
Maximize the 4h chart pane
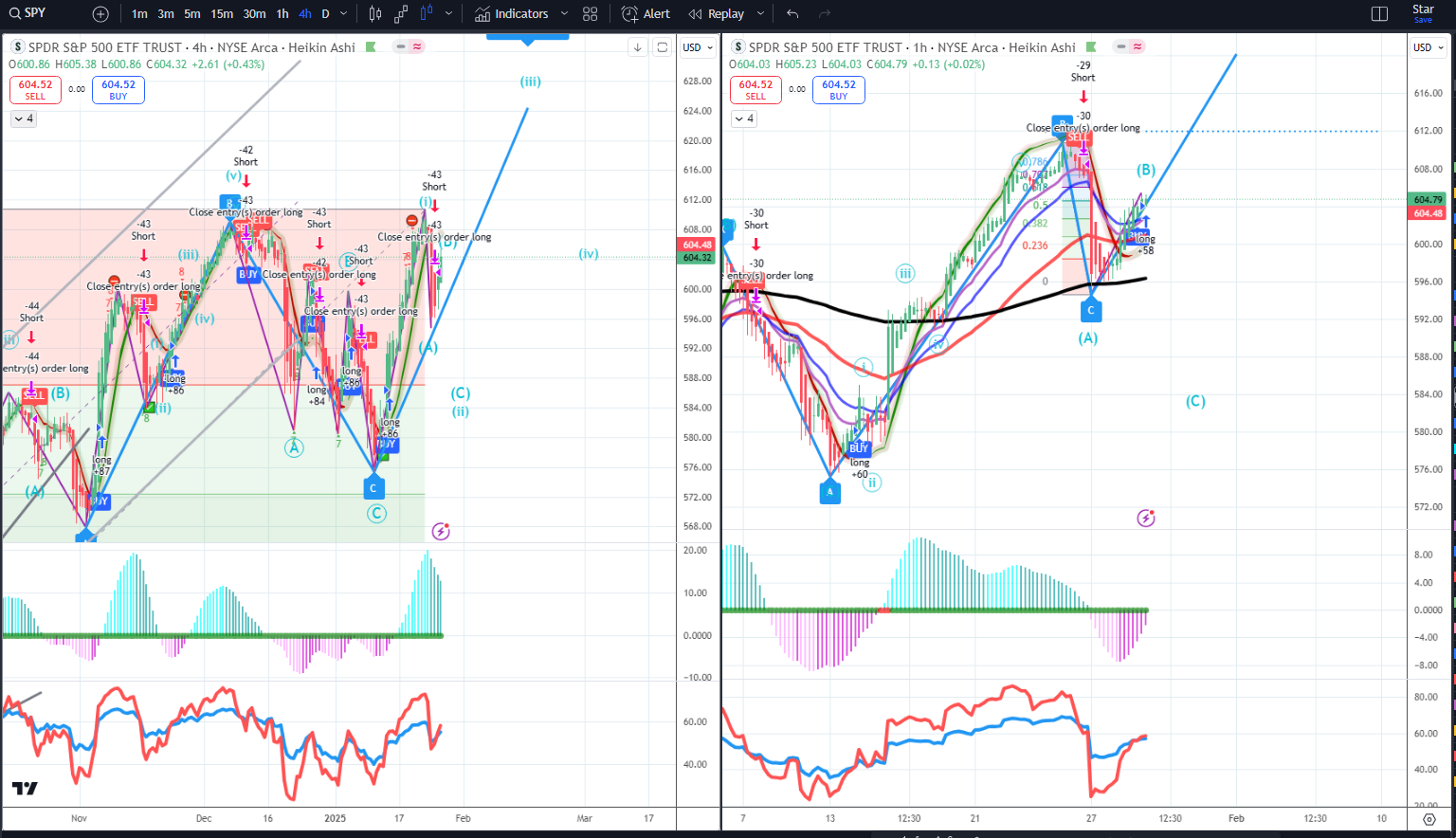coord(662,47)
